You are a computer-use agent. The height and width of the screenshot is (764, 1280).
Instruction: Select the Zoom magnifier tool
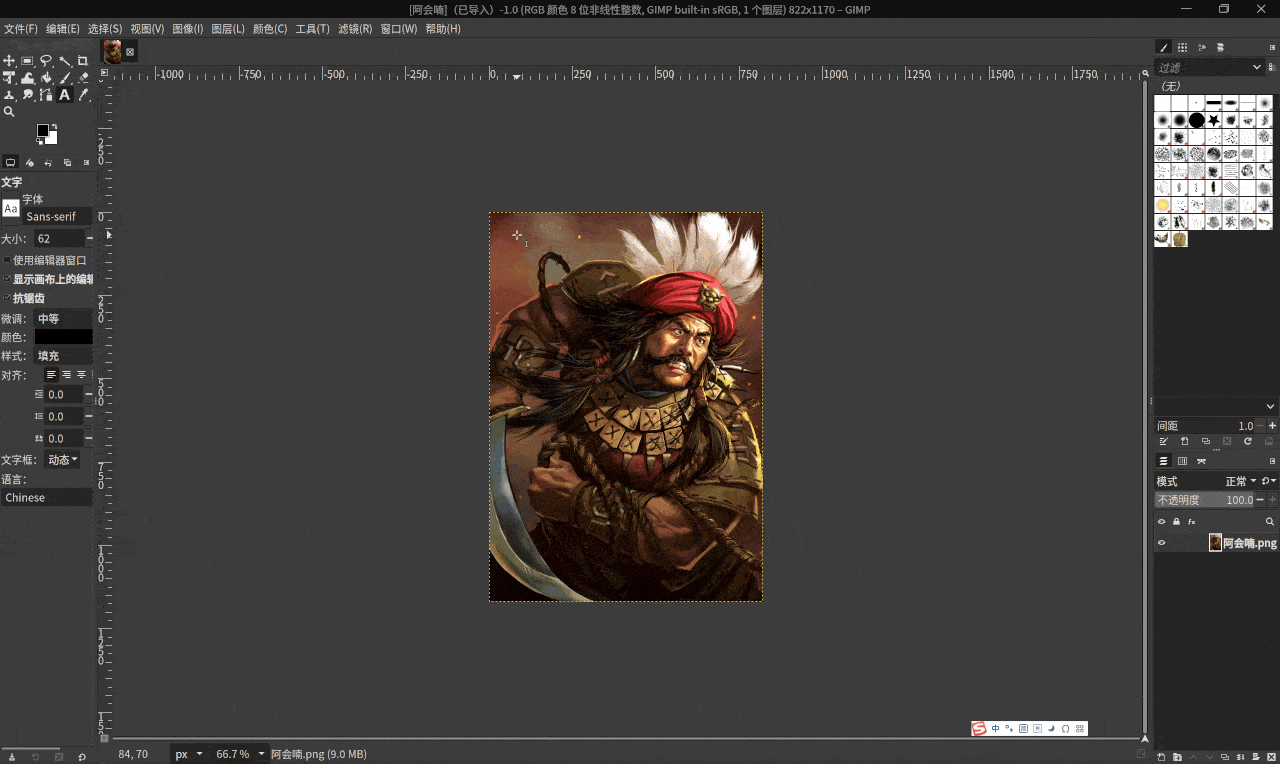click(x=9, y=112)
